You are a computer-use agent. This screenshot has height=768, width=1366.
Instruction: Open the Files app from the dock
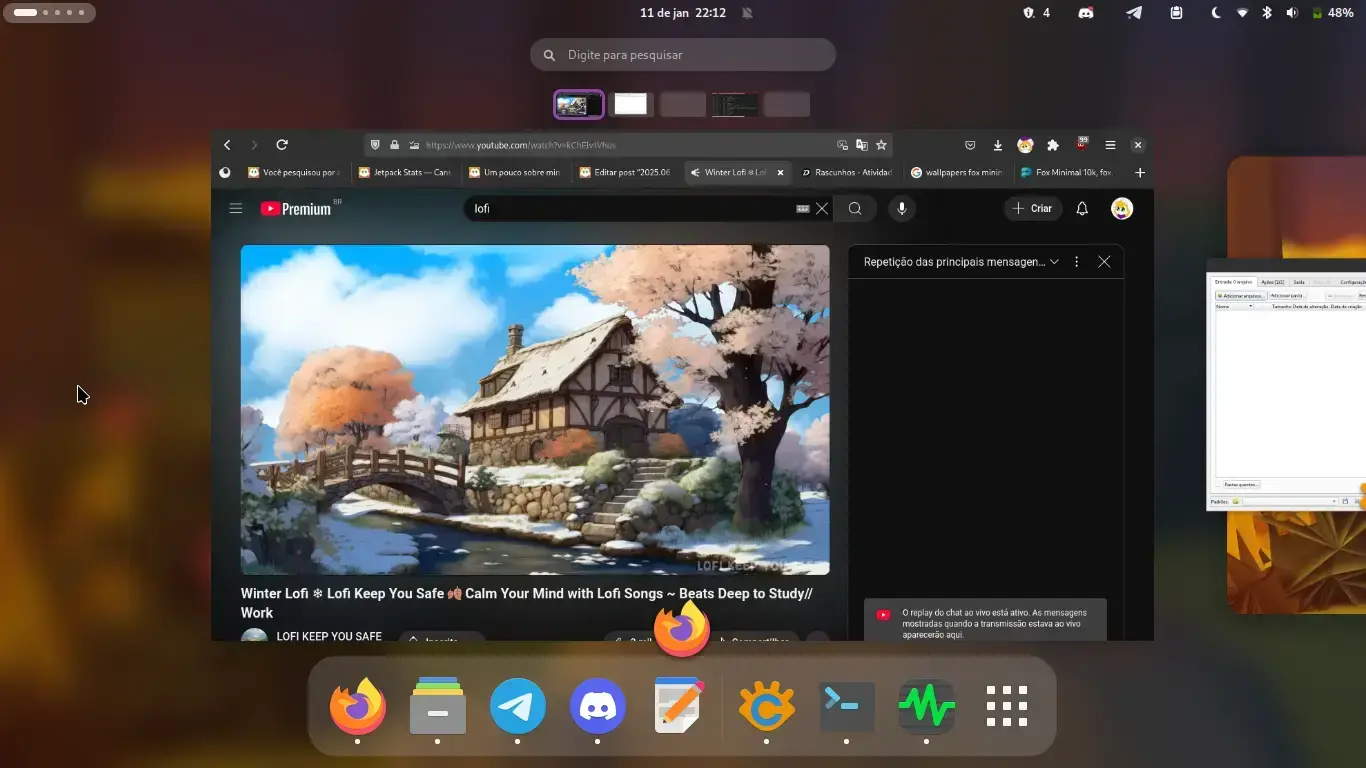[437, 706]
